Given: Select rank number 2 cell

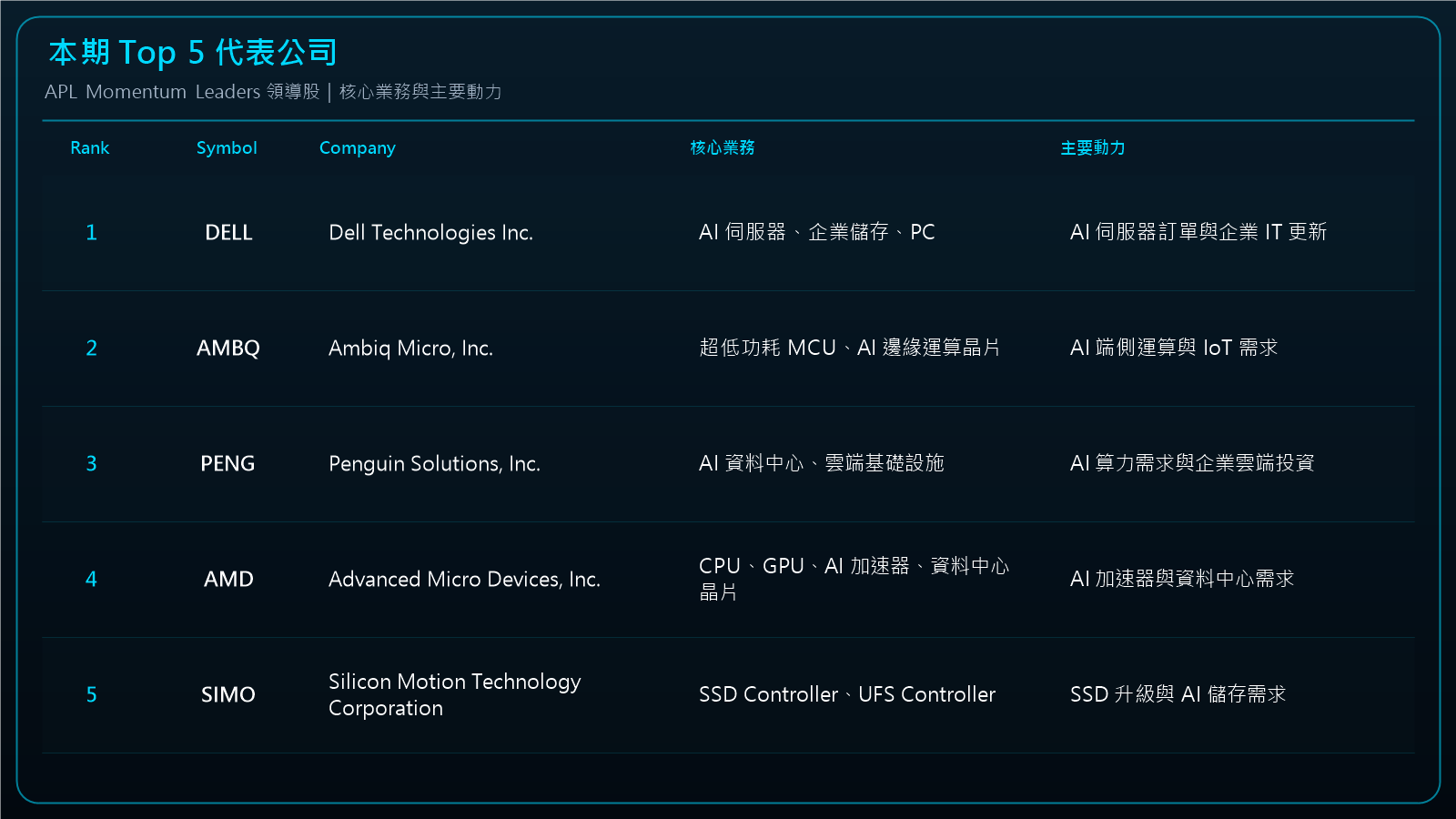Looking at the screenshot, I should pos(91,349).
